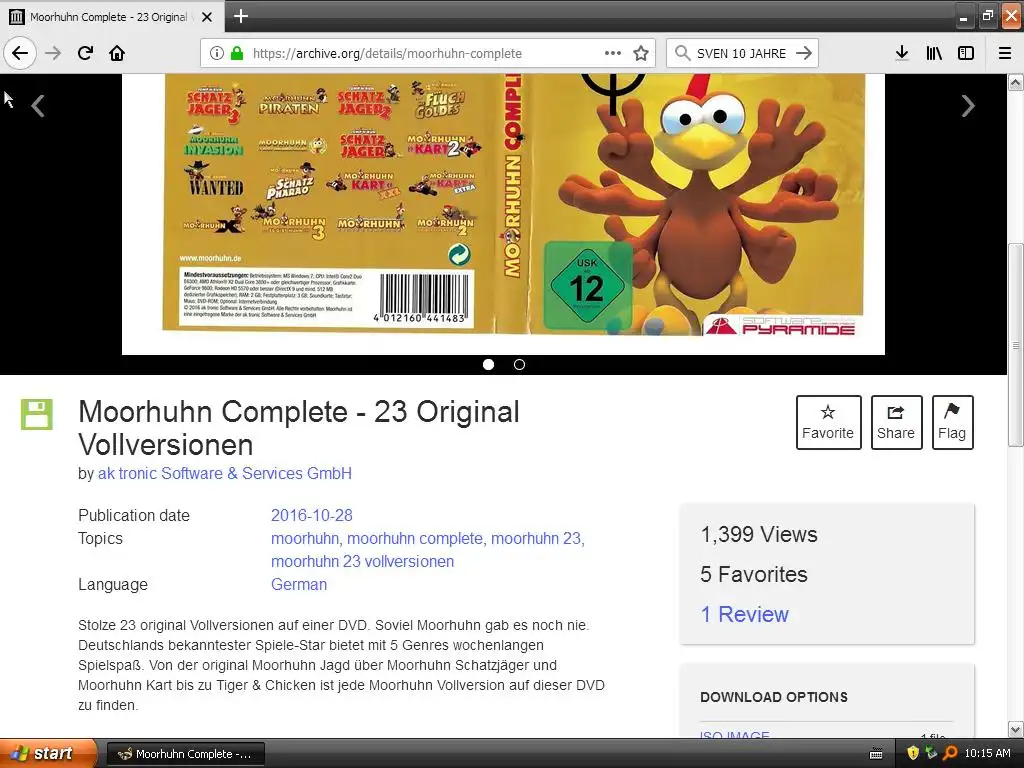The image size is (1024, 768).
Task: Show previous image in carousel
Action: pyautogui.click(x=38, y=106)
